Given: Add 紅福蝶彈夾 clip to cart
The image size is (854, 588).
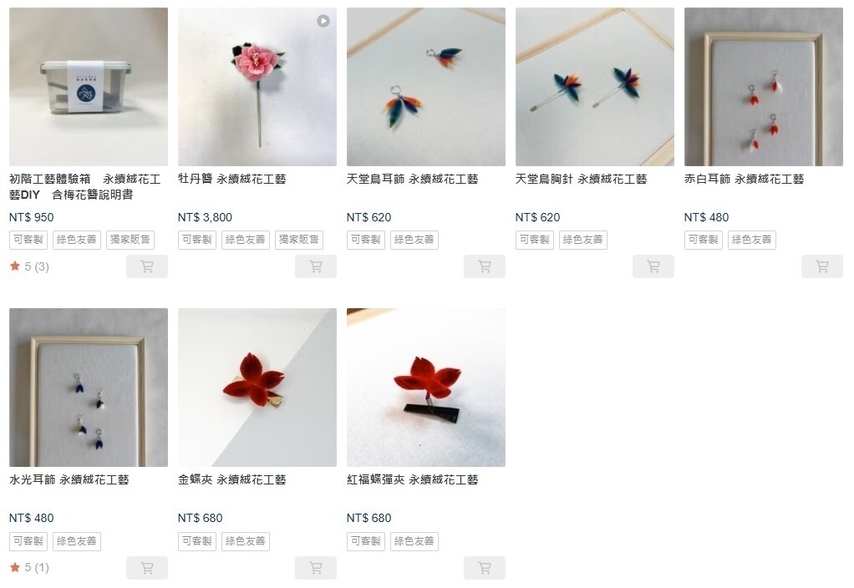Looking at the screenshot, I should (x=485, y=568).
